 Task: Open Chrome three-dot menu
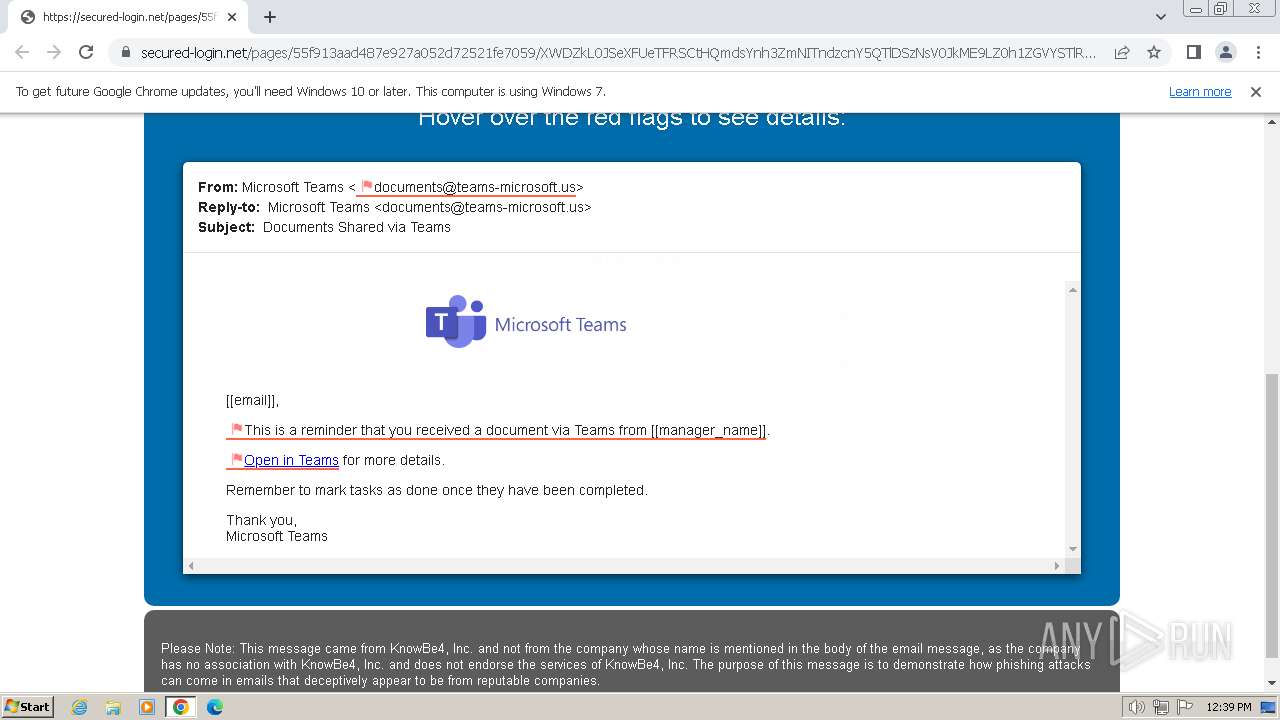pos(1258,52)
